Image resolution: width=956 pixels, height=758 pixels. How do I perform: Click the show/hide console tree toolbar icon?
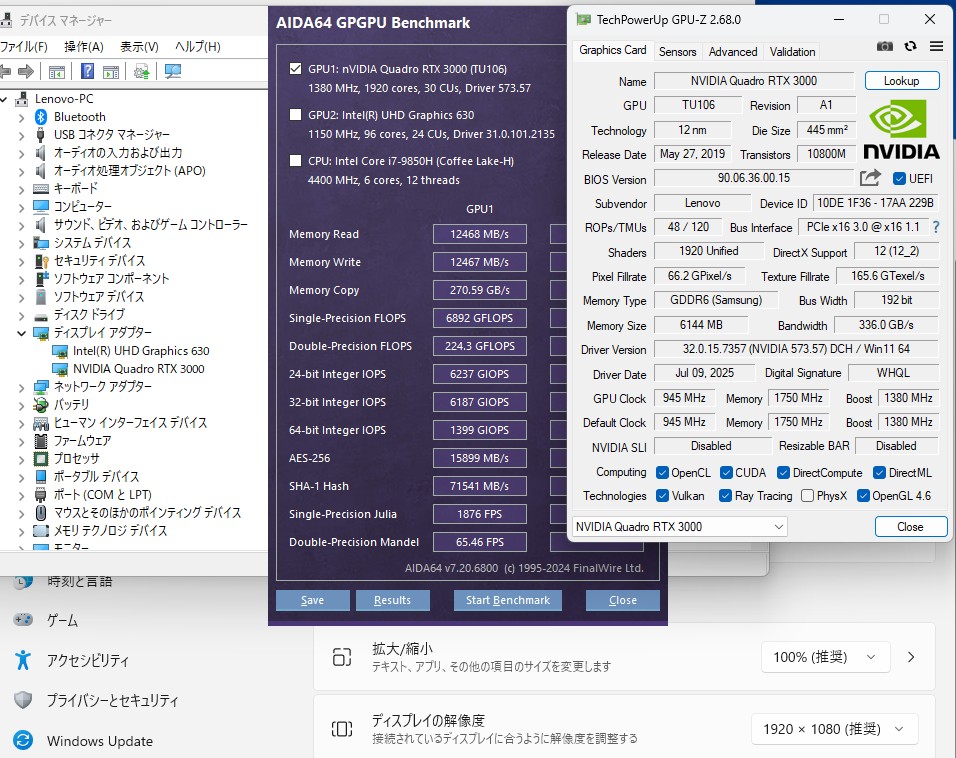[57, 73]
